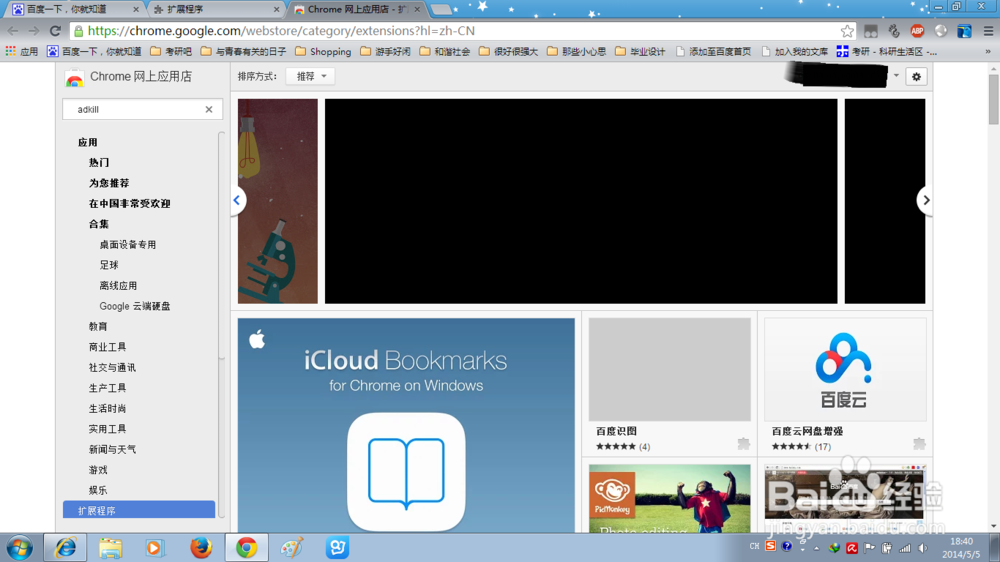
Task: Open the 毕业设计 bookmark folder
Action: 640,51
